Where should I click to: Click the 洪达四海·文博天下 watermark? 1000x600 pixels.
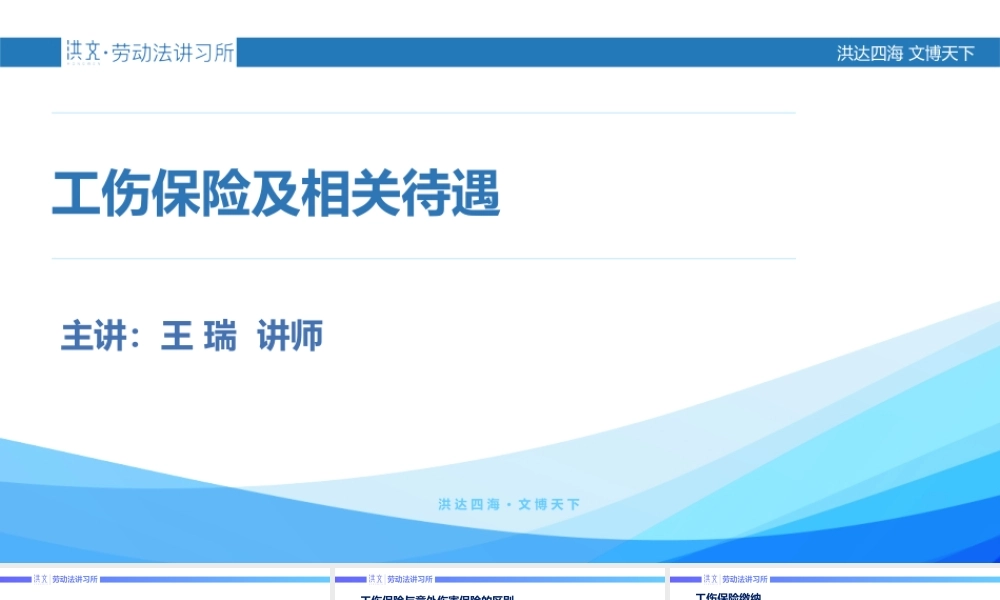click(x=512, y=504)
